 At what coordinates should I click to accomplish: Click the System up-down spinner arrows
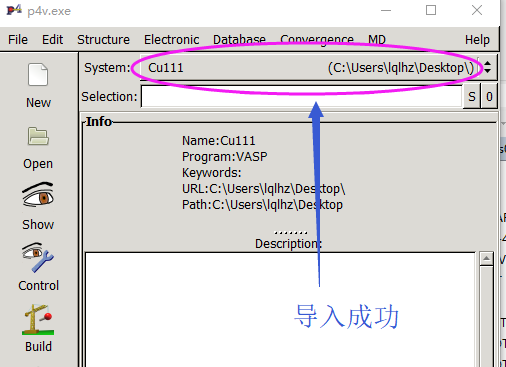pos(487,67)
